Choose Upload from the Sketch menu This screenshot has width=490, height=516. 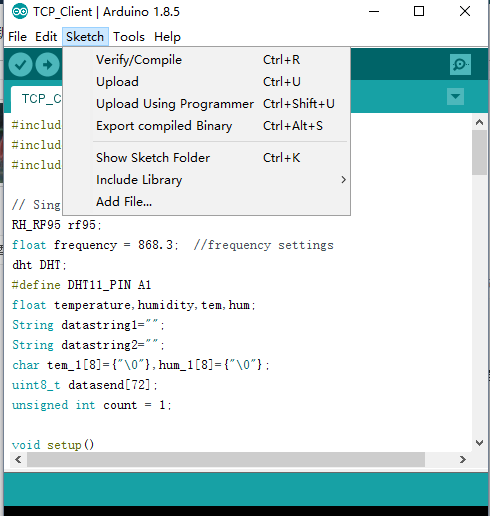[207, 82]
